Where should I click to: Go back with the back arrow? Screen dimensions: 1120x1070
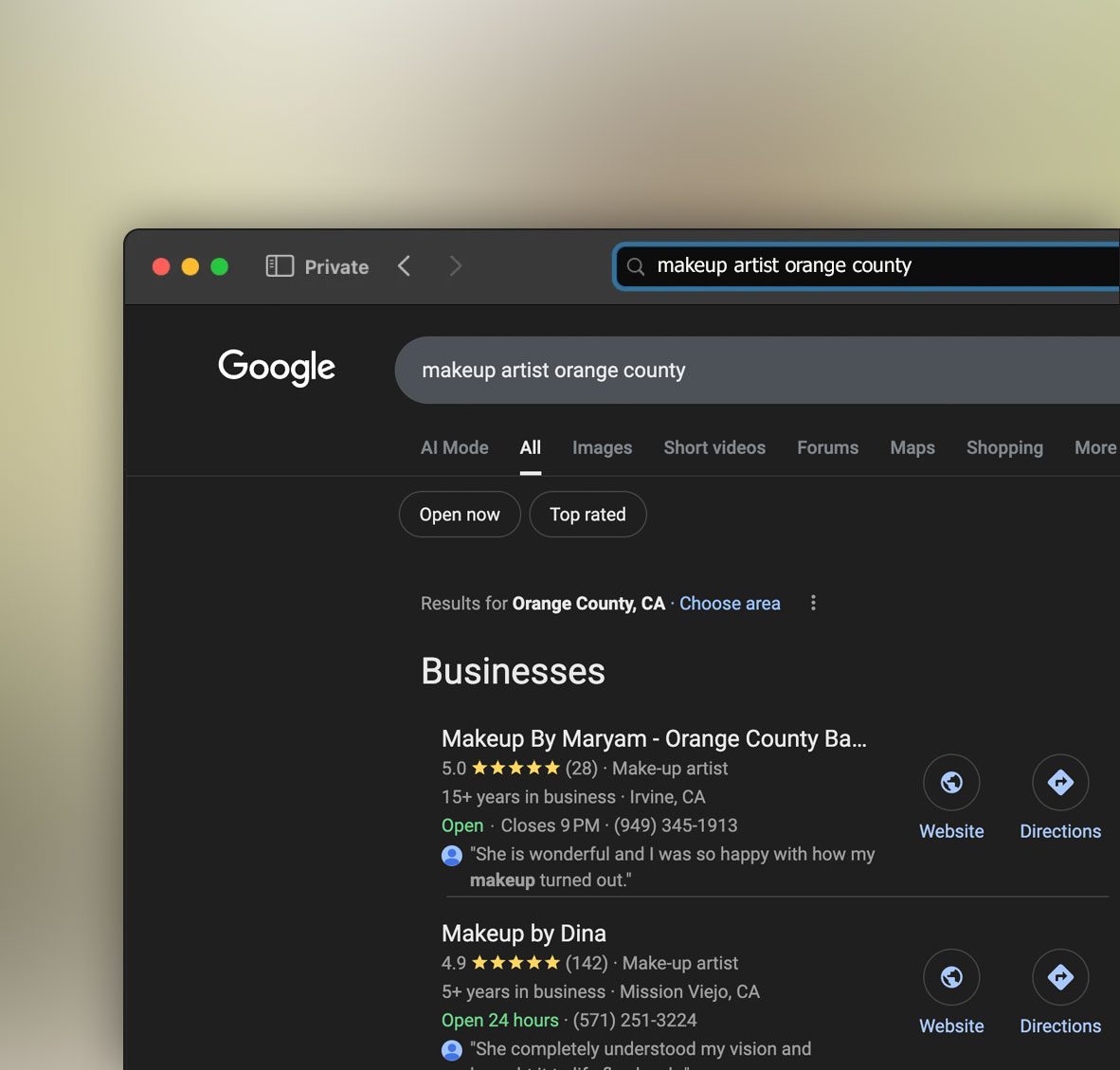pos(405,266)
